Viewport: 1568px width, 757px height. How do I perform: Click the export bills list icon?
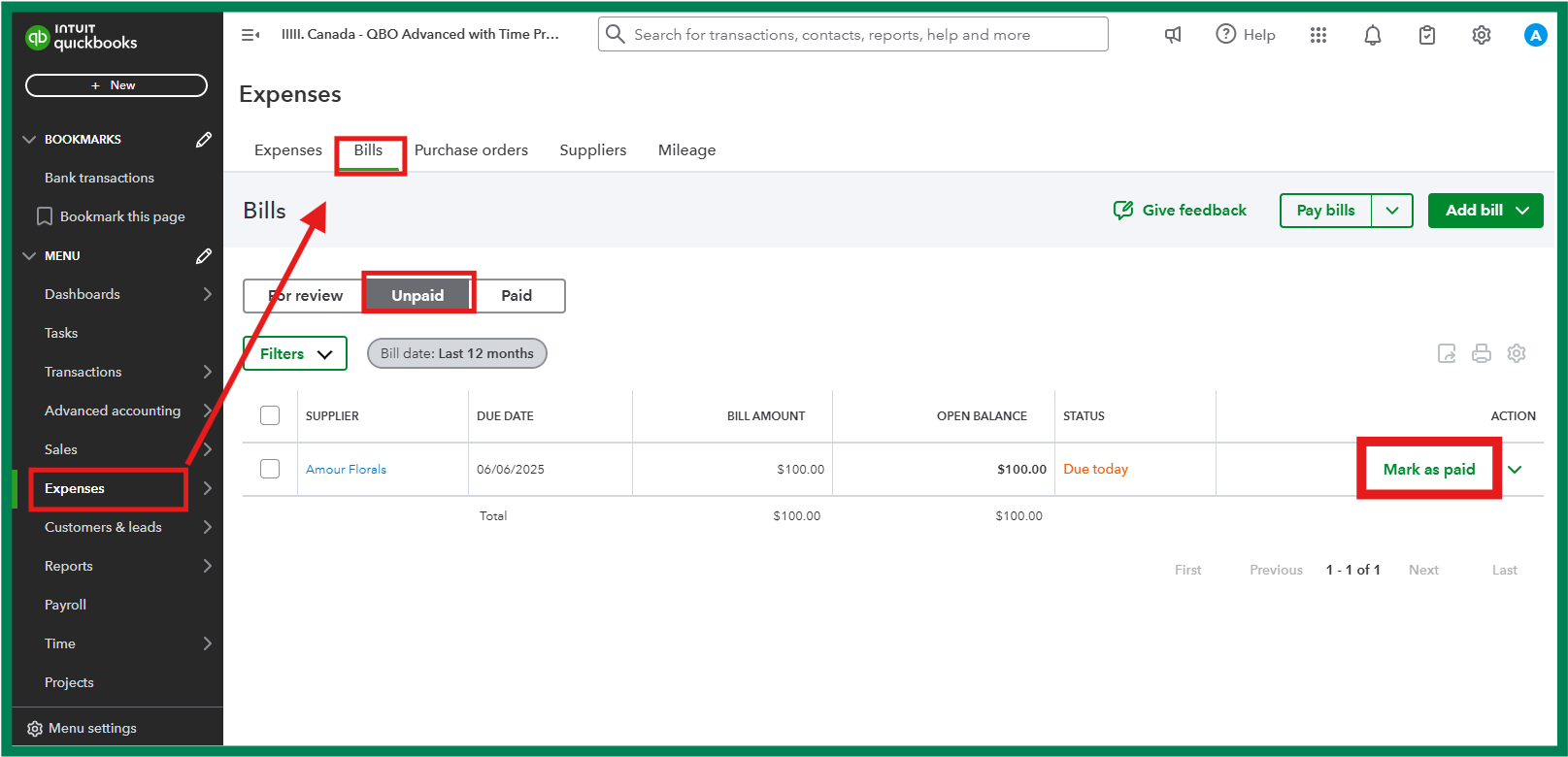tap(1447, 353)
